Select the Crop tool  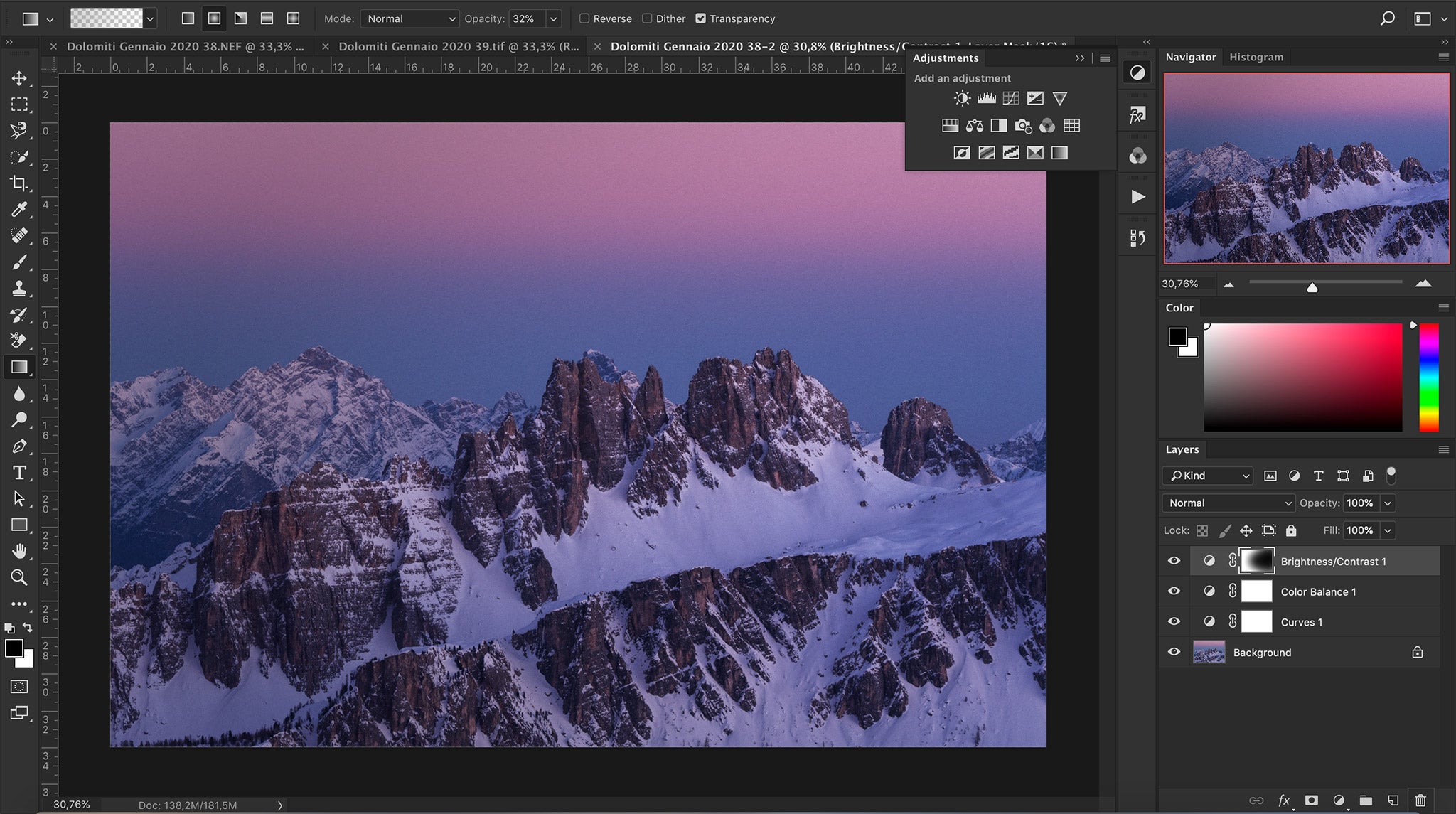pos(19,183)
